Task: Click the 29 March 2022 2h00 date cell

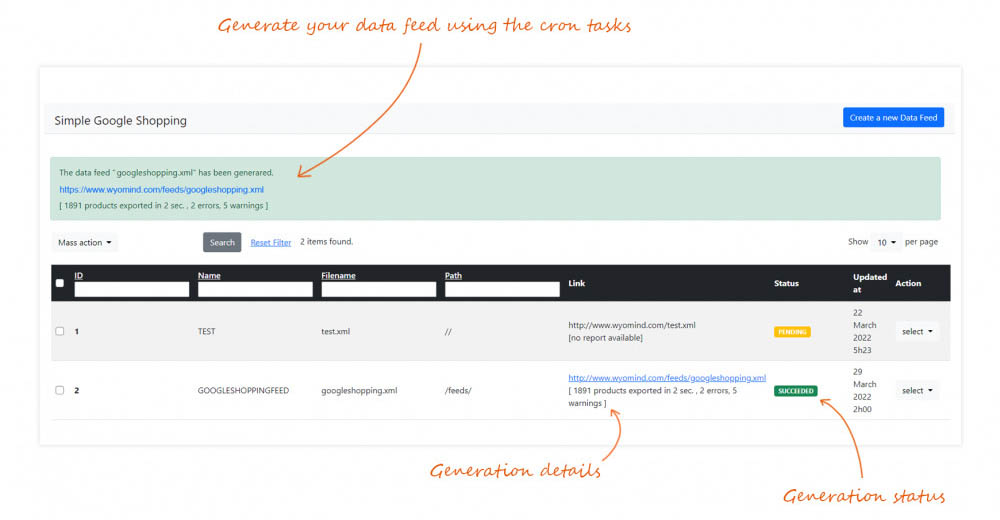Action: pos(864,390)
